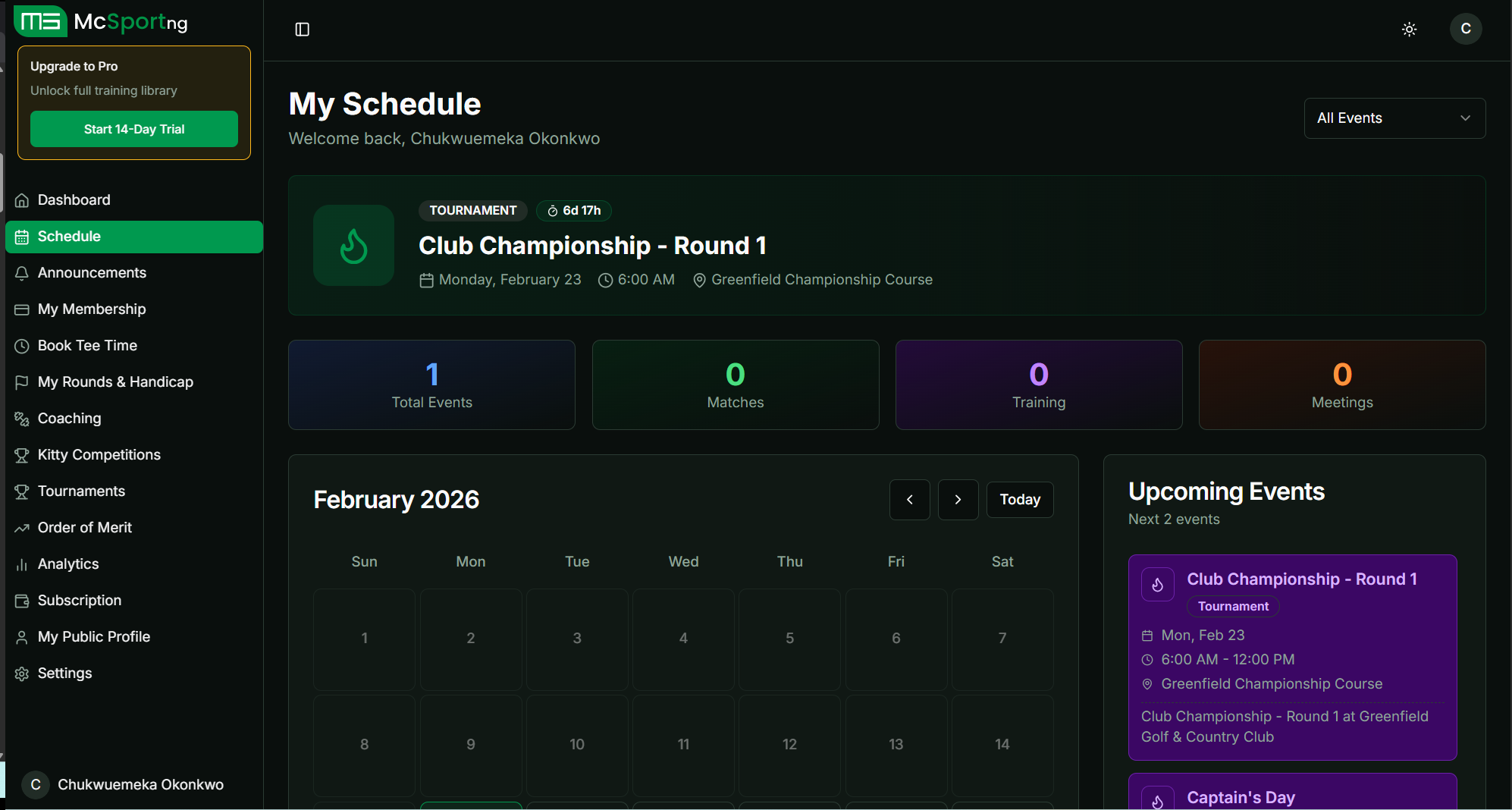
Task: Open My Membership from the navigation
Action: (x=91, y=309)
